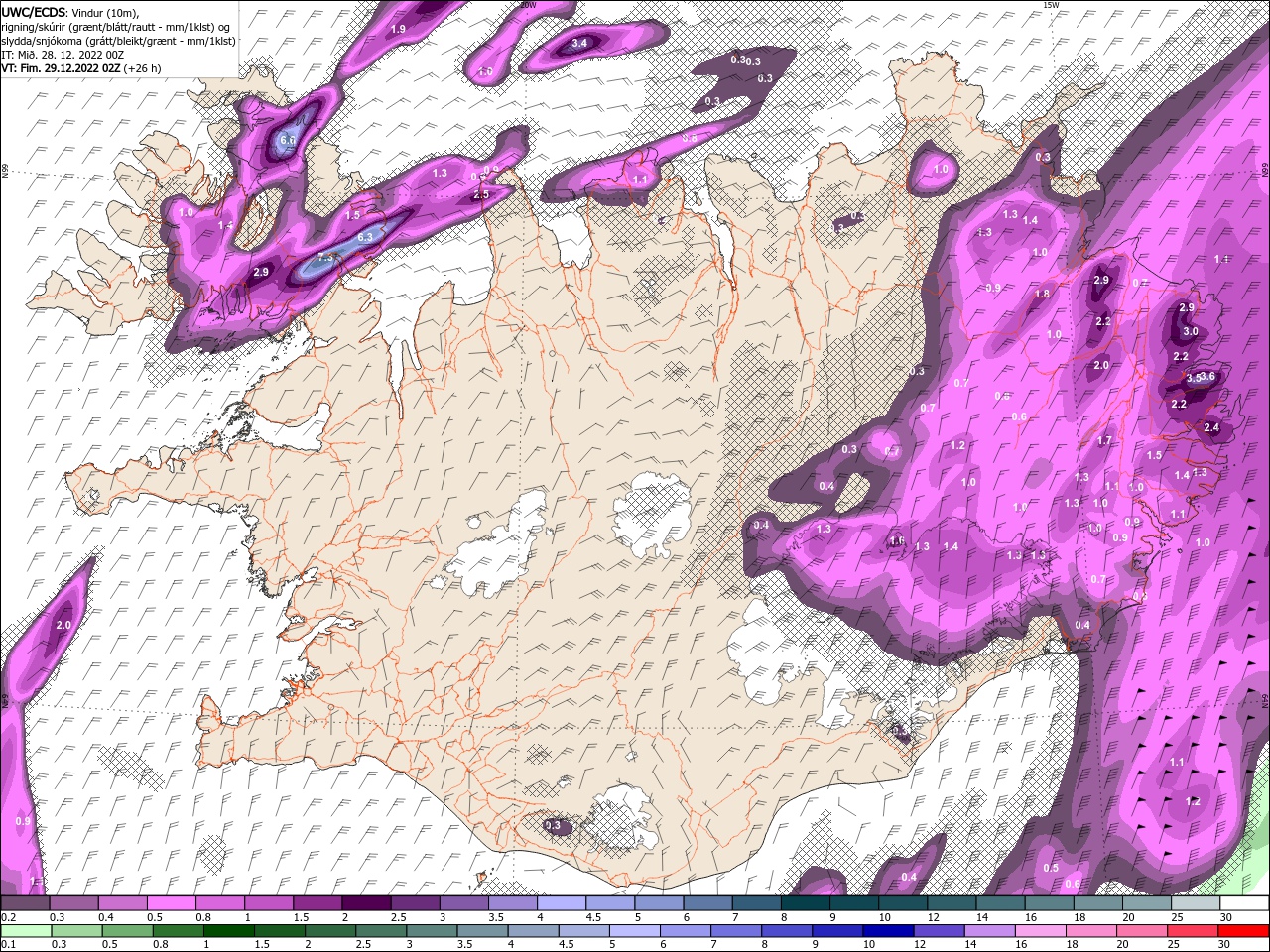Click the "15W" longitude label
The height and width of the screenshot is (952, 1270).
1051,5
